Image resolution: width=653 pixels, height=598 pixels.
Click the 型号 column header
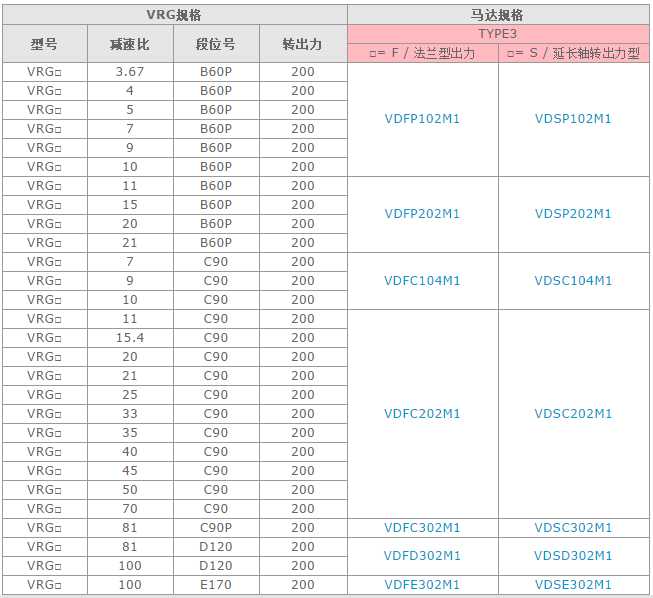pyautogui.click(x=45, y=44)
